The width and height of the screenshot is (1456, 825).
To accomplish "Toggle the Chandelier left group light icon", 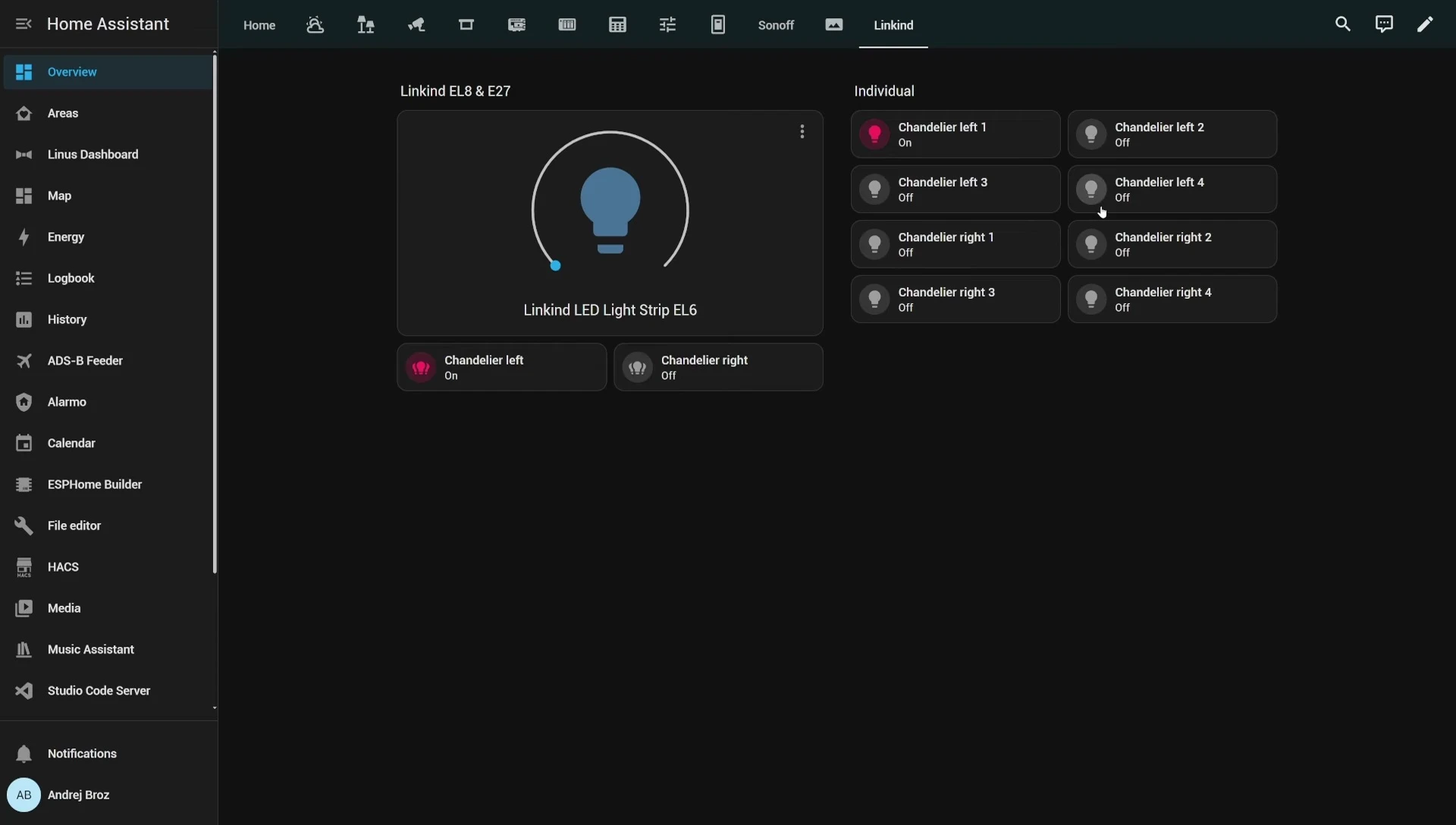I will point(421,368).
